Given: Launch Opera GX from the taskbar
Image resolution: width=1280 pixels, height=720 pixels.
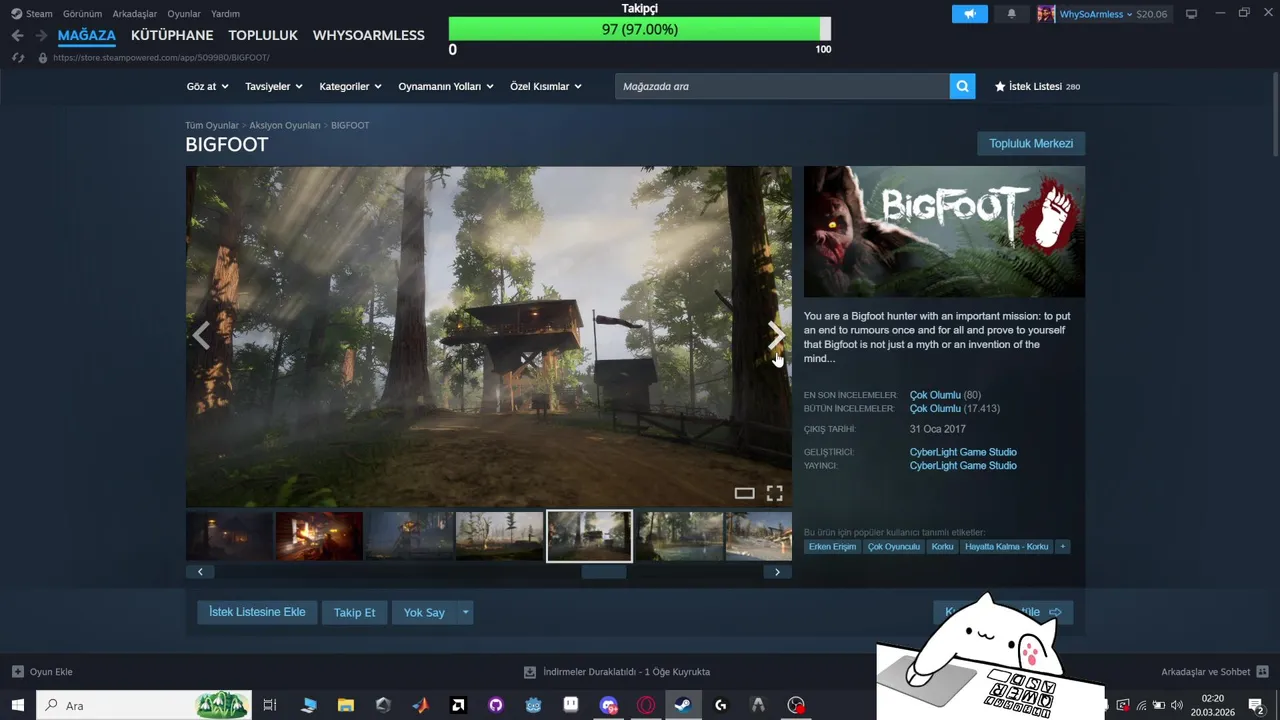Looking at the screenshot, I should [646, 705].
